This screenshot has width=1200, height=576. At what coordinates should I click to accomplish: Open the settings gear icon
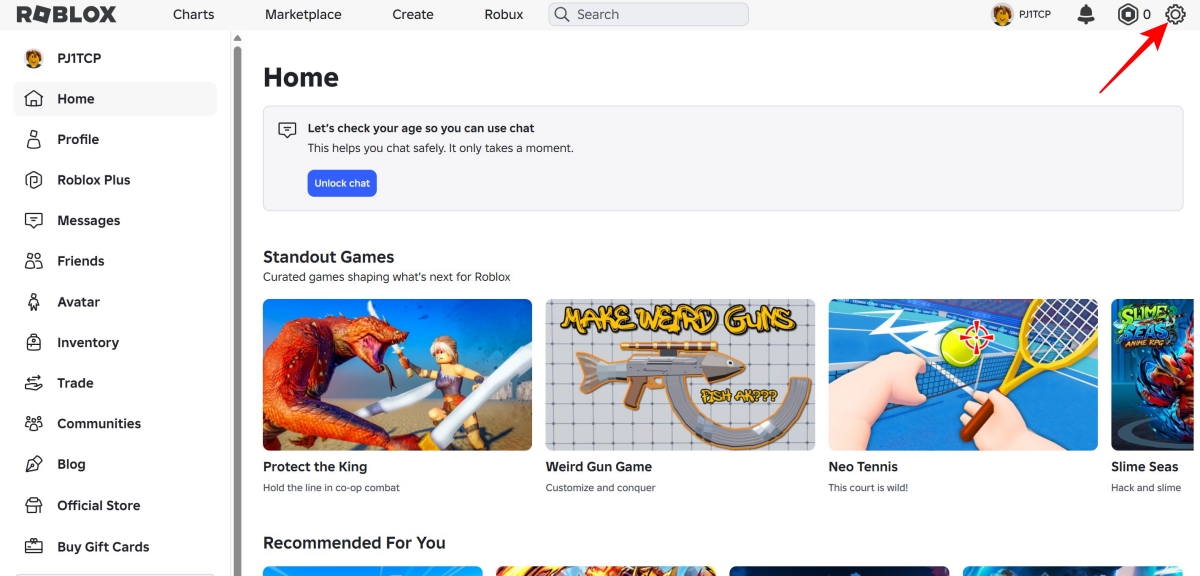point(1175,14)
